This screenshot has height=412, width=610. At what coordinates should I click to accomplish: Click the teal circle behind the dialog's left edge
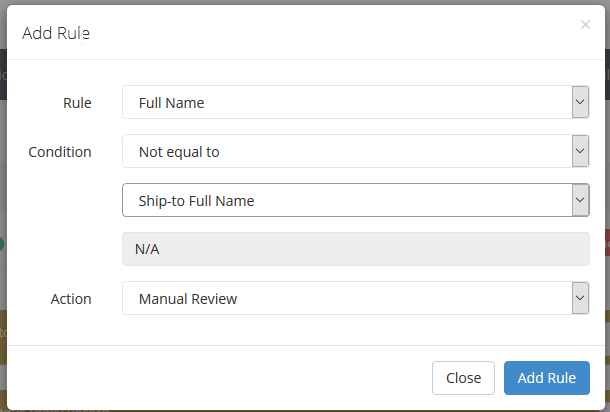[2, 244]
